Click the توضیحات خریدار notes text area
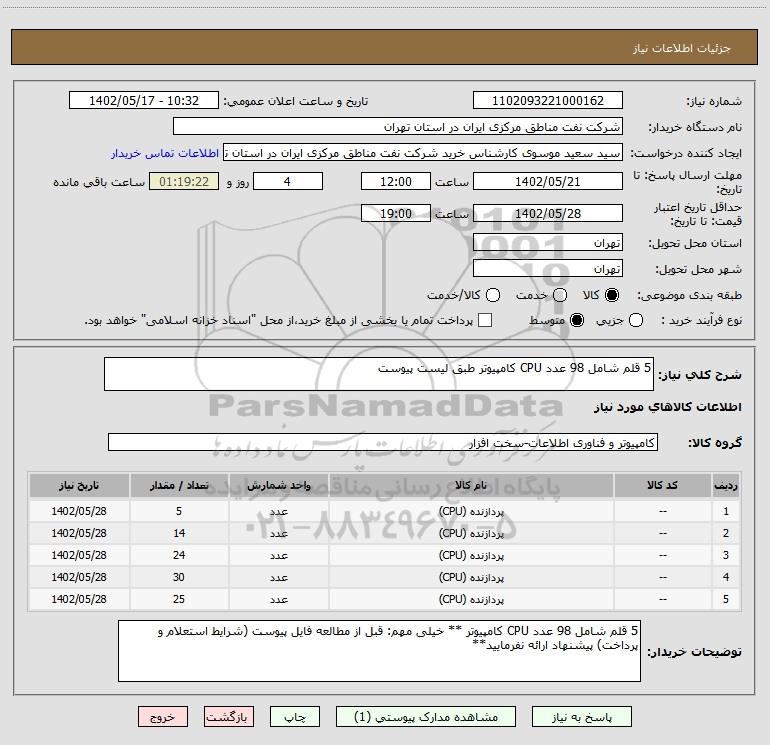770x745 pixels. click(379, 651)
